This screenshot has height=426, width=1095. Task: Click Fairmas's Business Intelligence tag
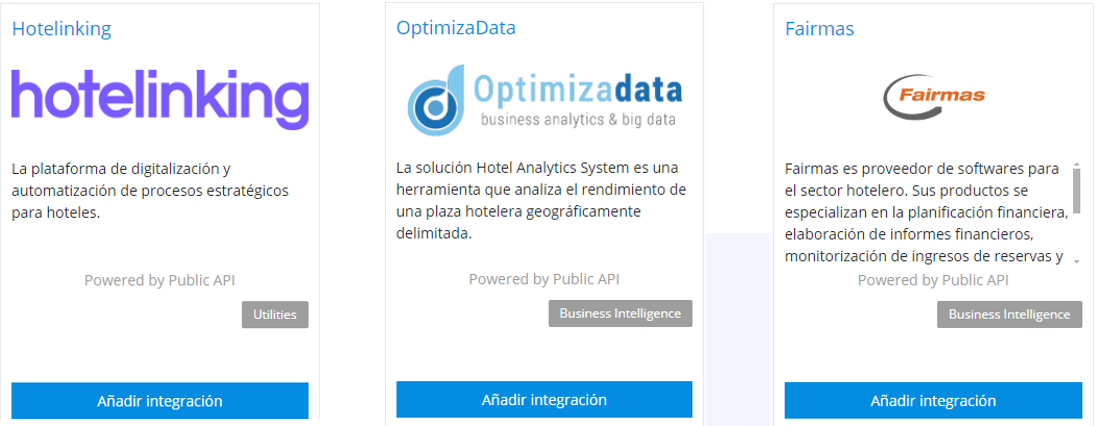point(1009,315)
